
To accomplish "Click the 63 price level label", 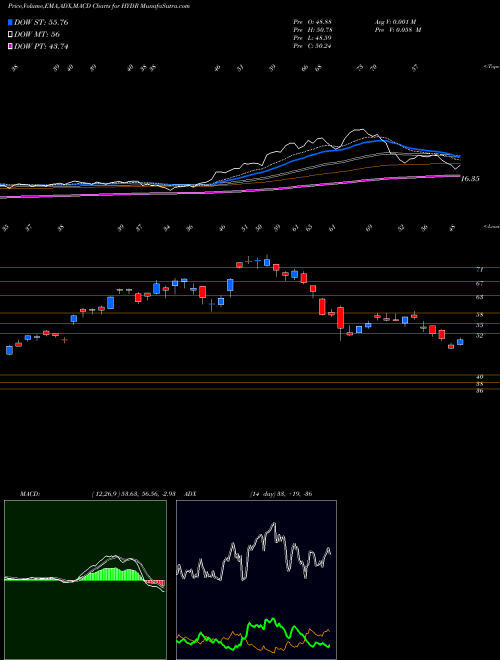I will pyautogui.click(x=479, y=297).
